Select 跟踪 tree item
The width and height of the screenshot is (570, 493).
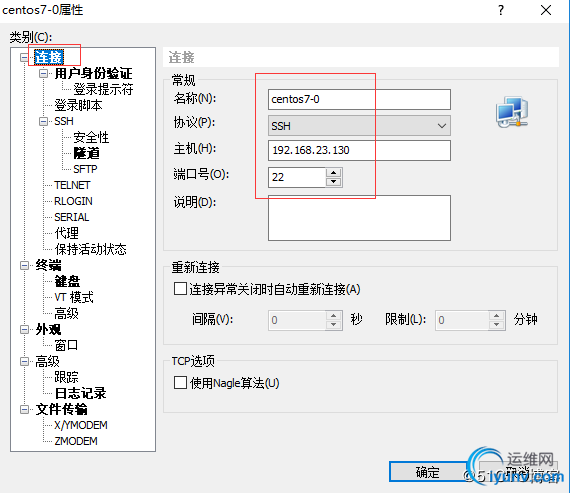click(x=66, y=377)
